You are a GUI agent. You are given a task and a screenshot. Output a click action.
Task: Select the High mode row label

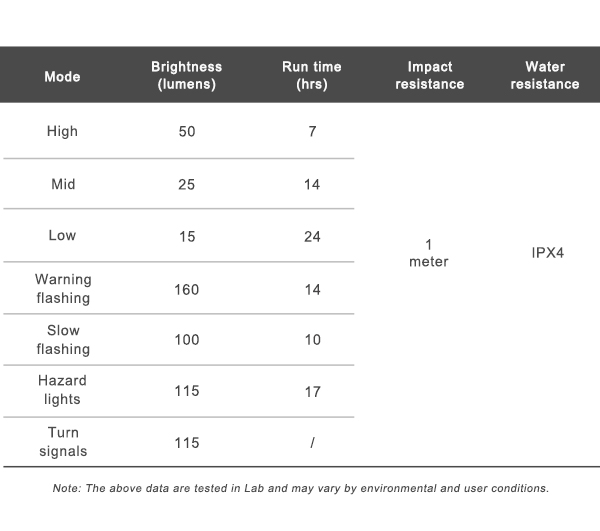tap(62, 131)
